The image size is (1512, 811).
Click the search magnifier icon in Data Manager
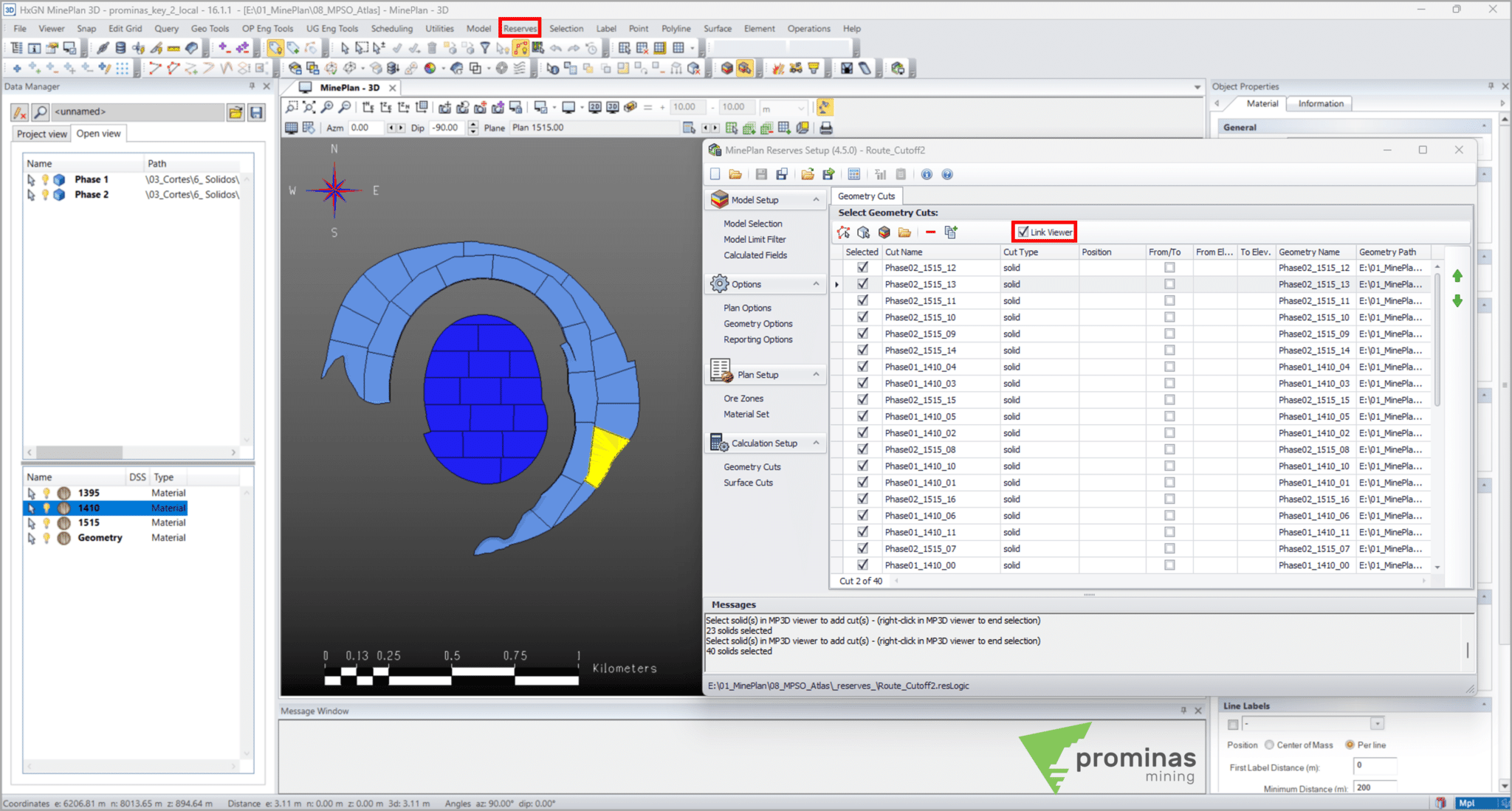click(x=41, y=112)
